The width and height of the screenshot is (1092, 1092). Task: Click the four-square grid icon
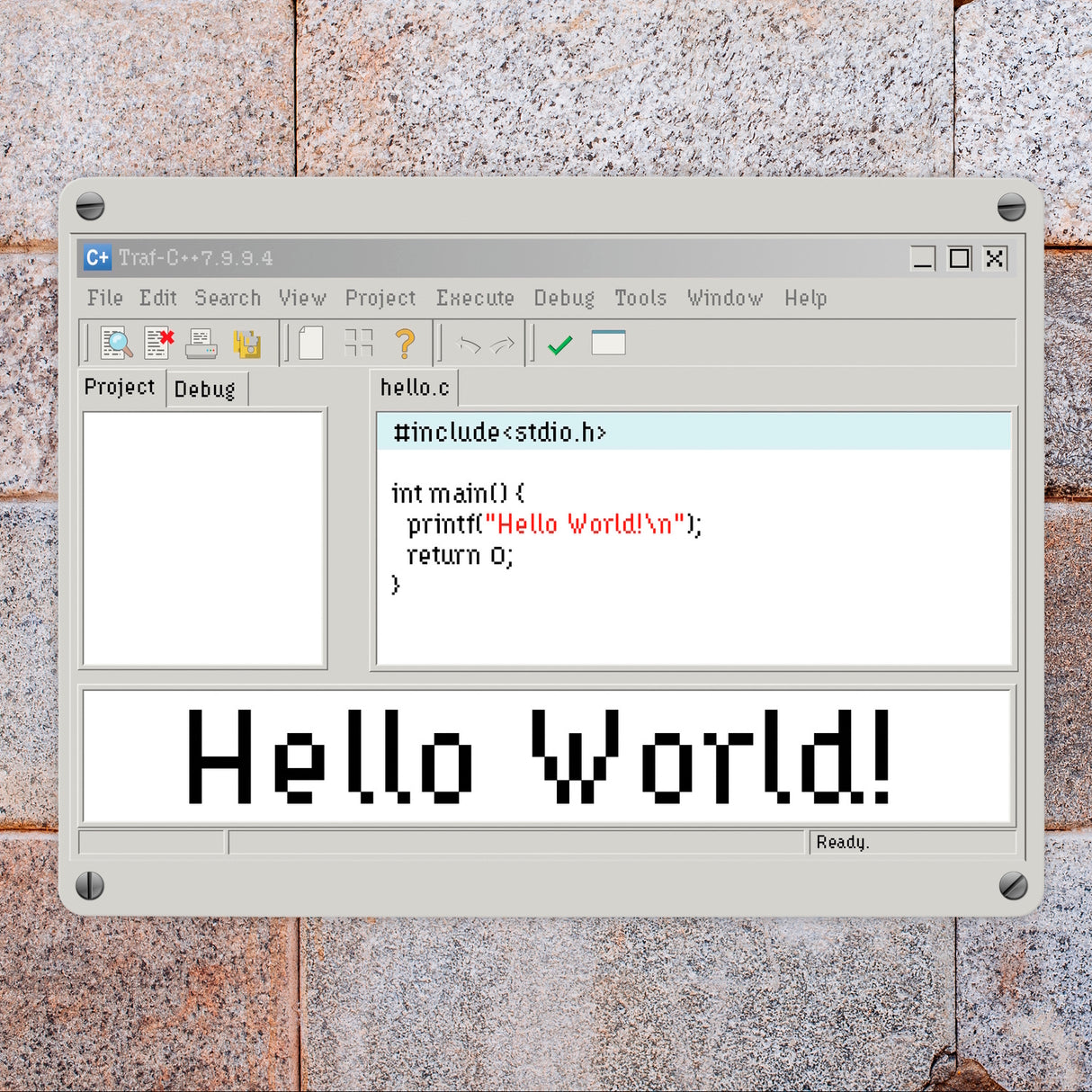click(358, 344)
